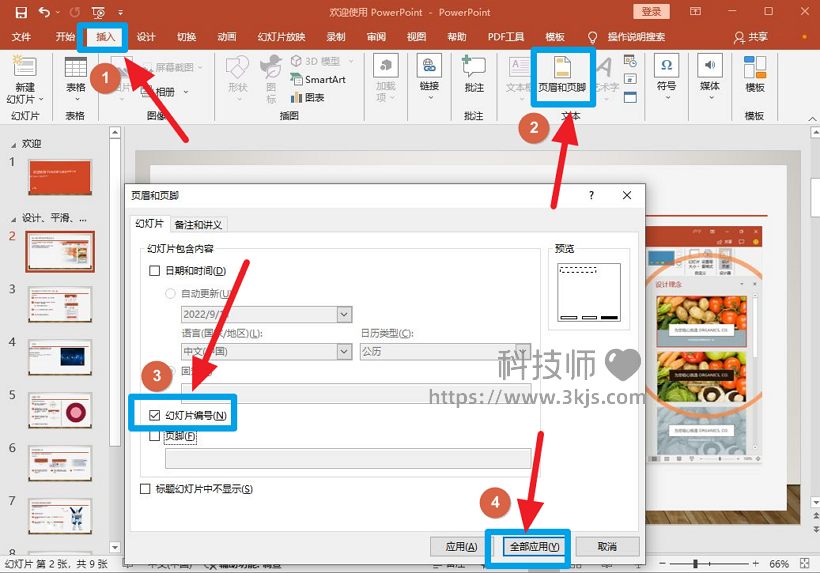This screenshot has width=820, height=573.
Task: Check the Date and time checkbox
Action: pyautogui.click(x=154, y=270)
